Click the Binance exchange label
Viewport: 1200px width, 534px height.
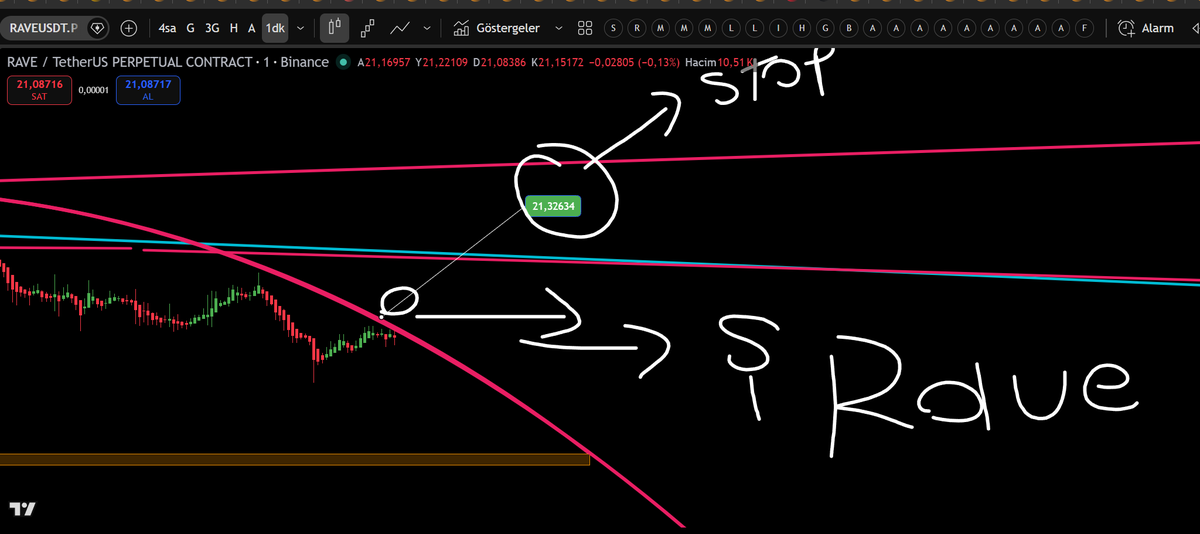pos(303,62)
